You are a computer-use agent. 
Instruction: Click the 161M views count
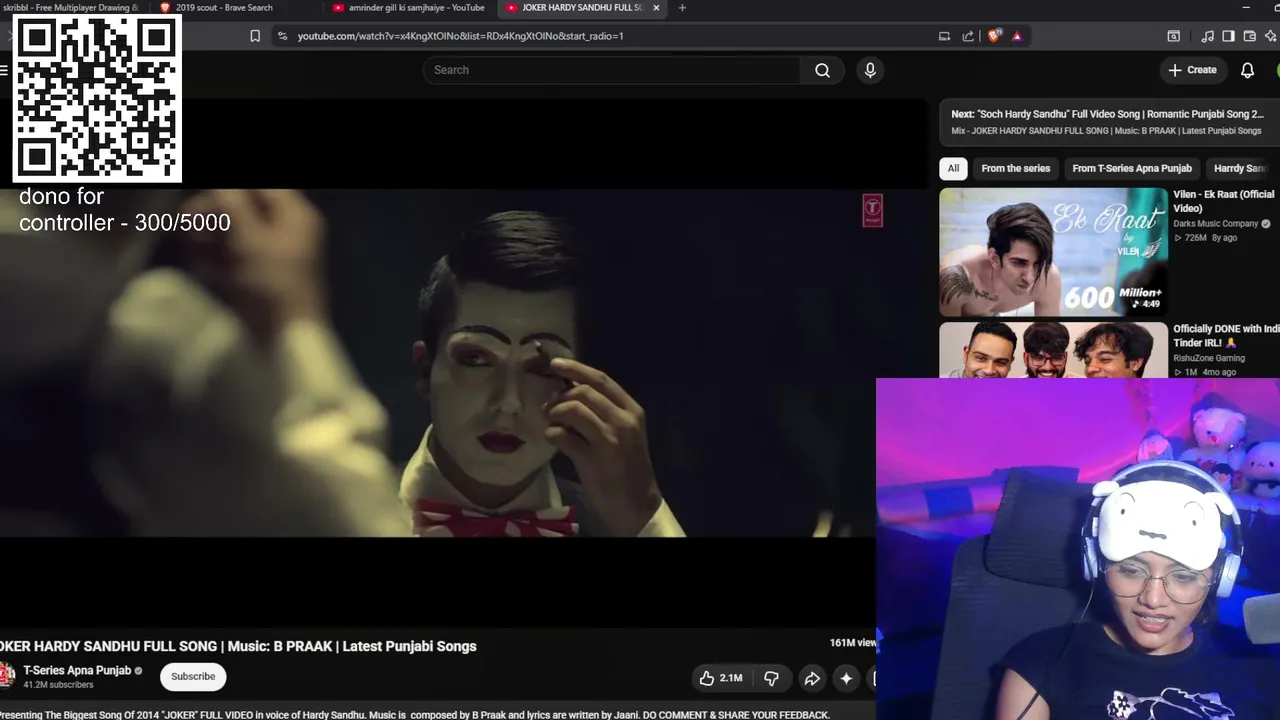853,643
